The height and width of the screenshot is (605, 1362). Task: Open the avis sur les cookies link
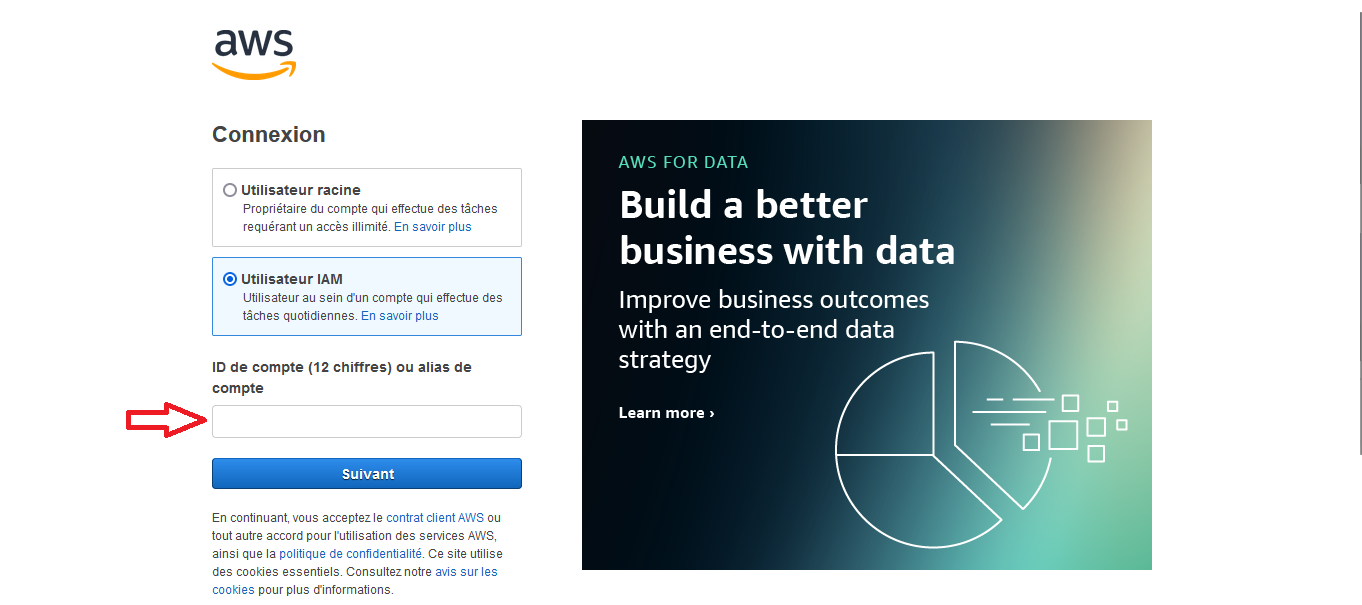click(x=466, y=572)
